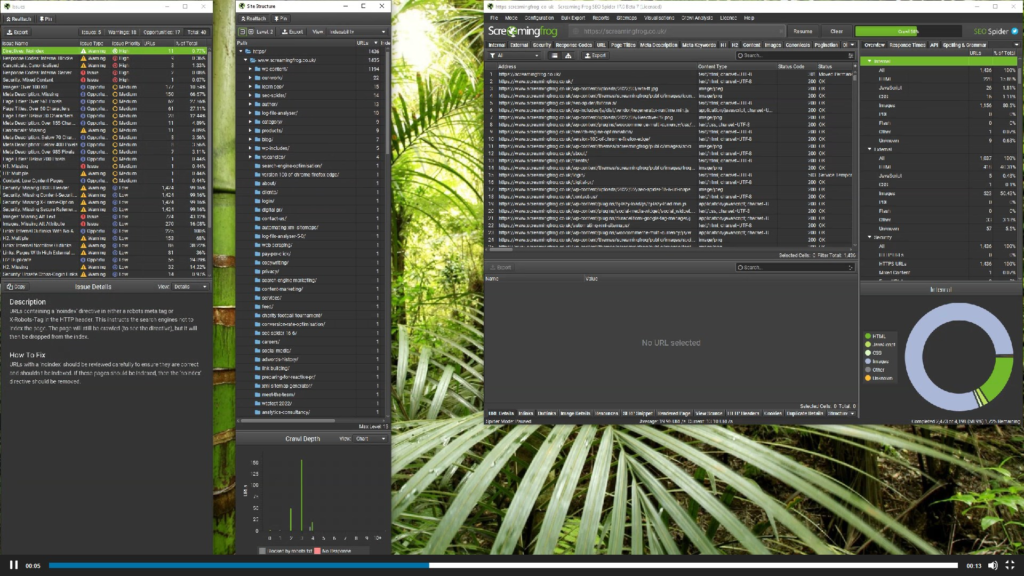1024x576 pixels.
Task: Switch to the Response Codes tab
Action: click(573, 45)
